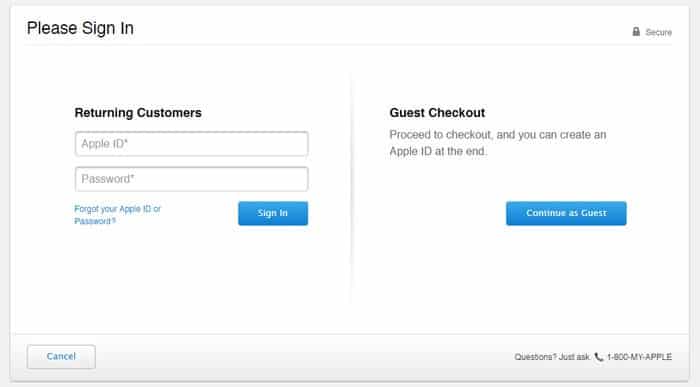Click into the Apple ID field
The height and width of the screenshot is (387, 700).
tap(192, 144)
